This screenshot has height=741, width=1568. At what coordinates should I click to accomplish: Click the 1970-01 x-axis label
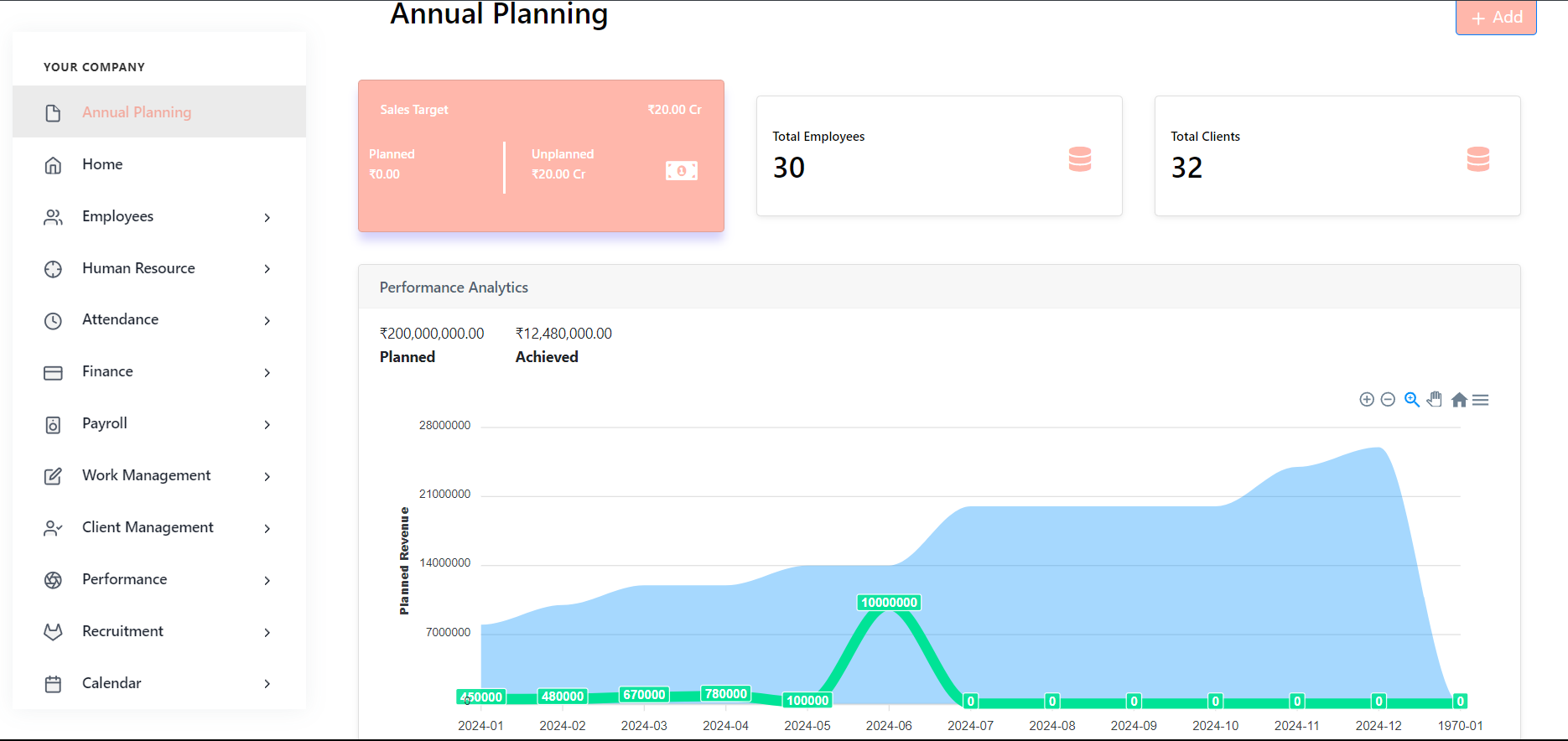1460,726
